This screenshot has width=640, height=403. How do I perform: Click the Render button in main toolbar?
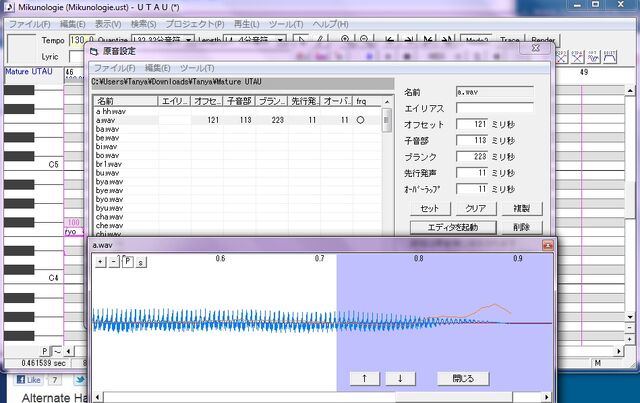pos(543,40)
